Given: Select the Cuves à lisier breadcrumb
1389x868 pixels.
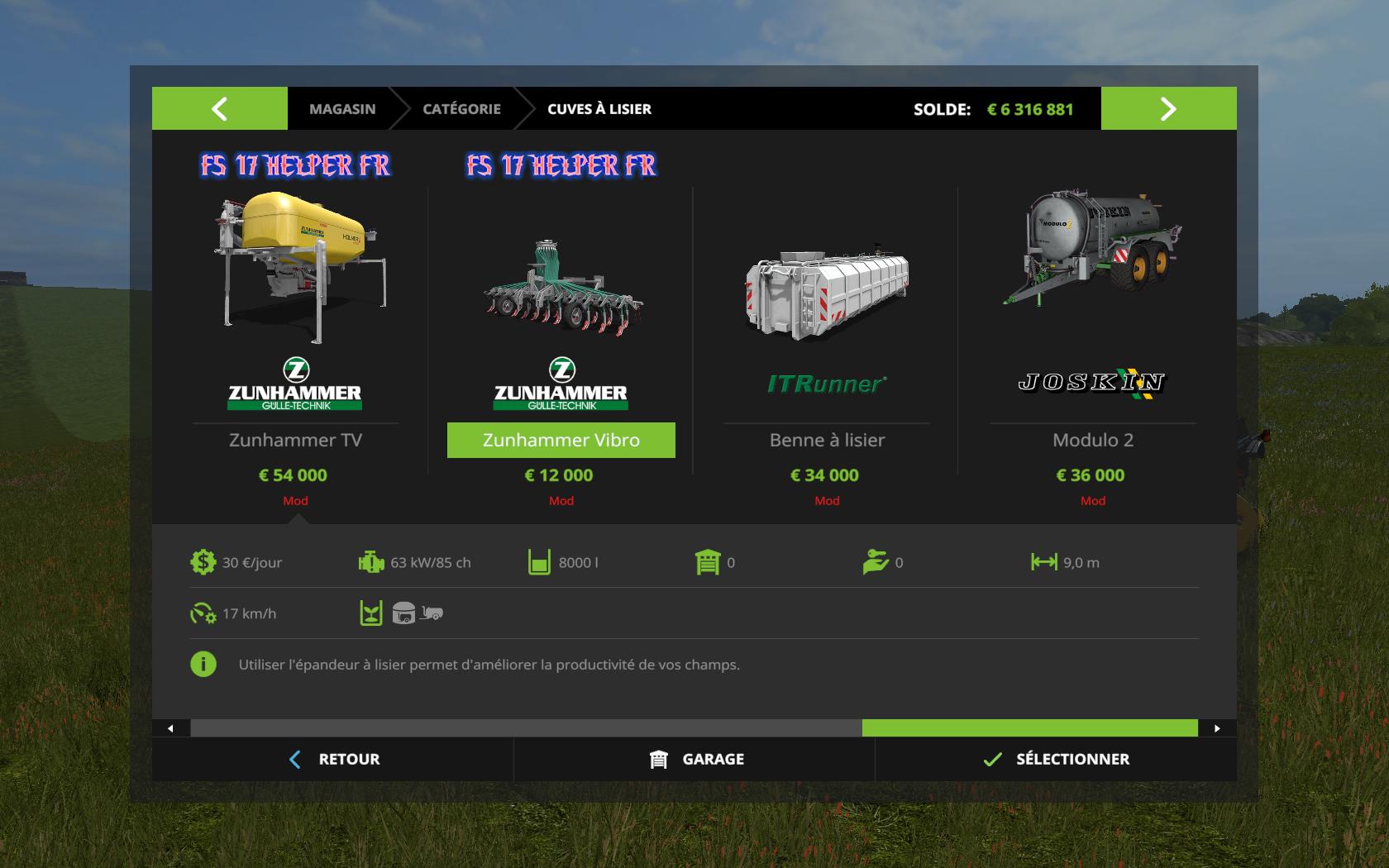Looking at the screenshot, I should pyautogui.click(x=599, y=108).
